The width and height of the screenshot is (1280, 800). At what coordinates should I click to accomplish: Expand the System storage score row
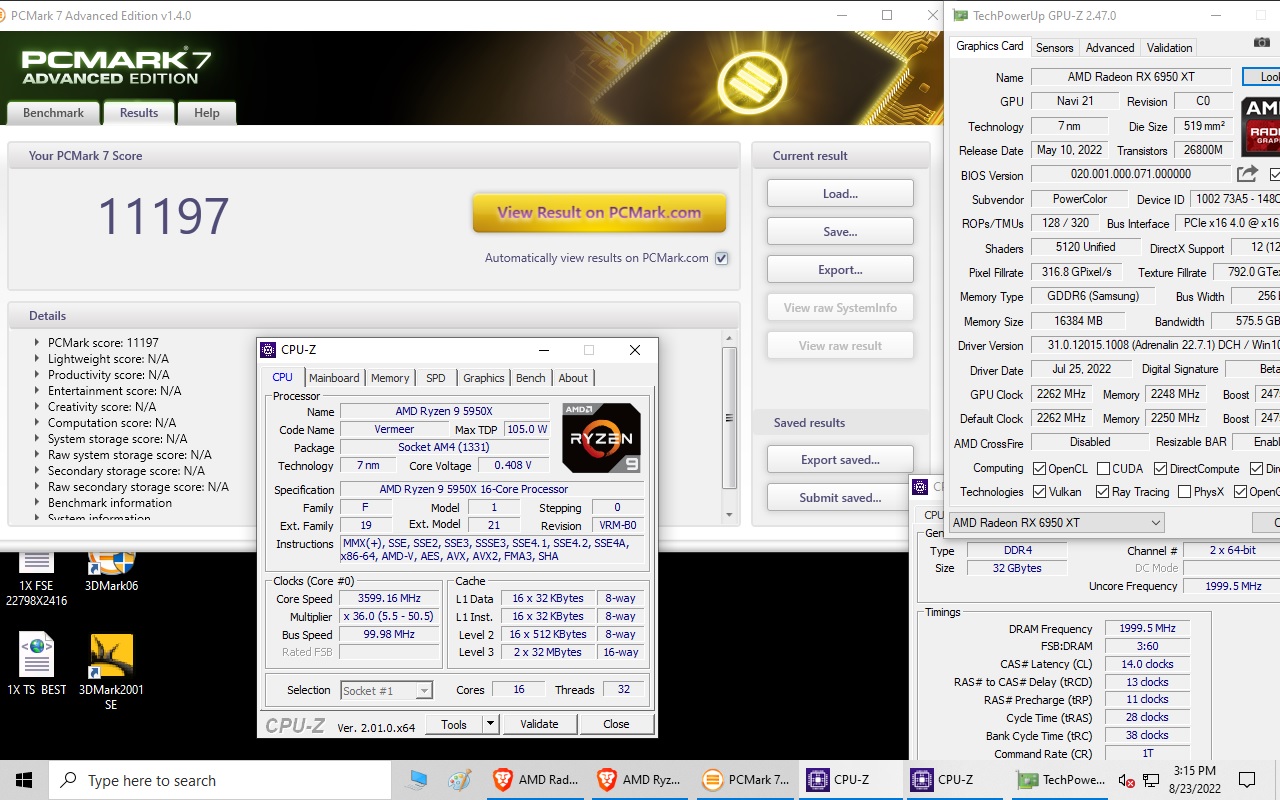[x=38, y=439]
